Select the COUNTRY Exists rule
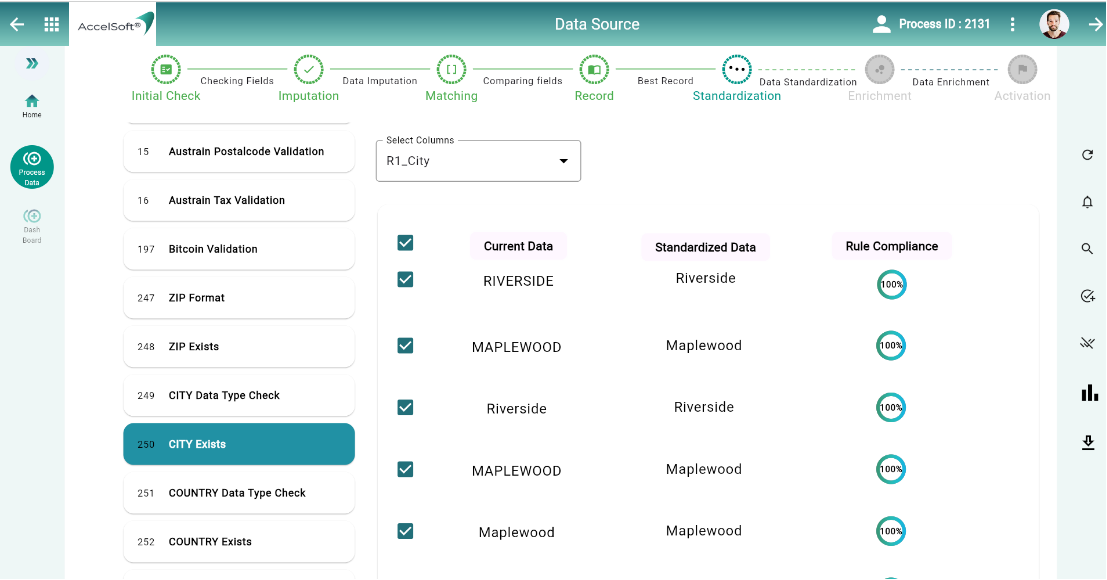 click(x=239, y=542)
